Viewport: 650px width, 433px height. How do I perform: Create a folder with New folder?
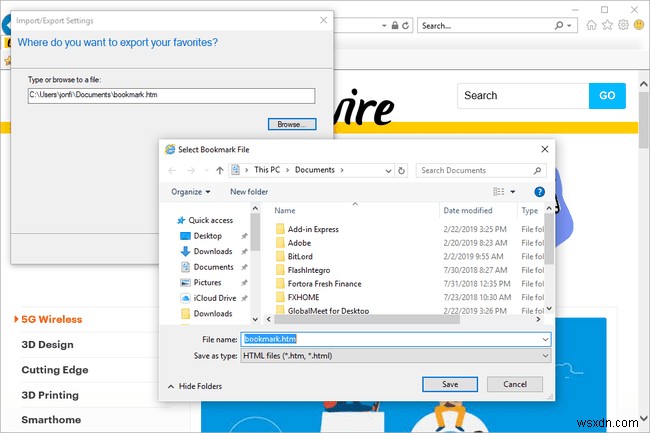pos(249,192)
